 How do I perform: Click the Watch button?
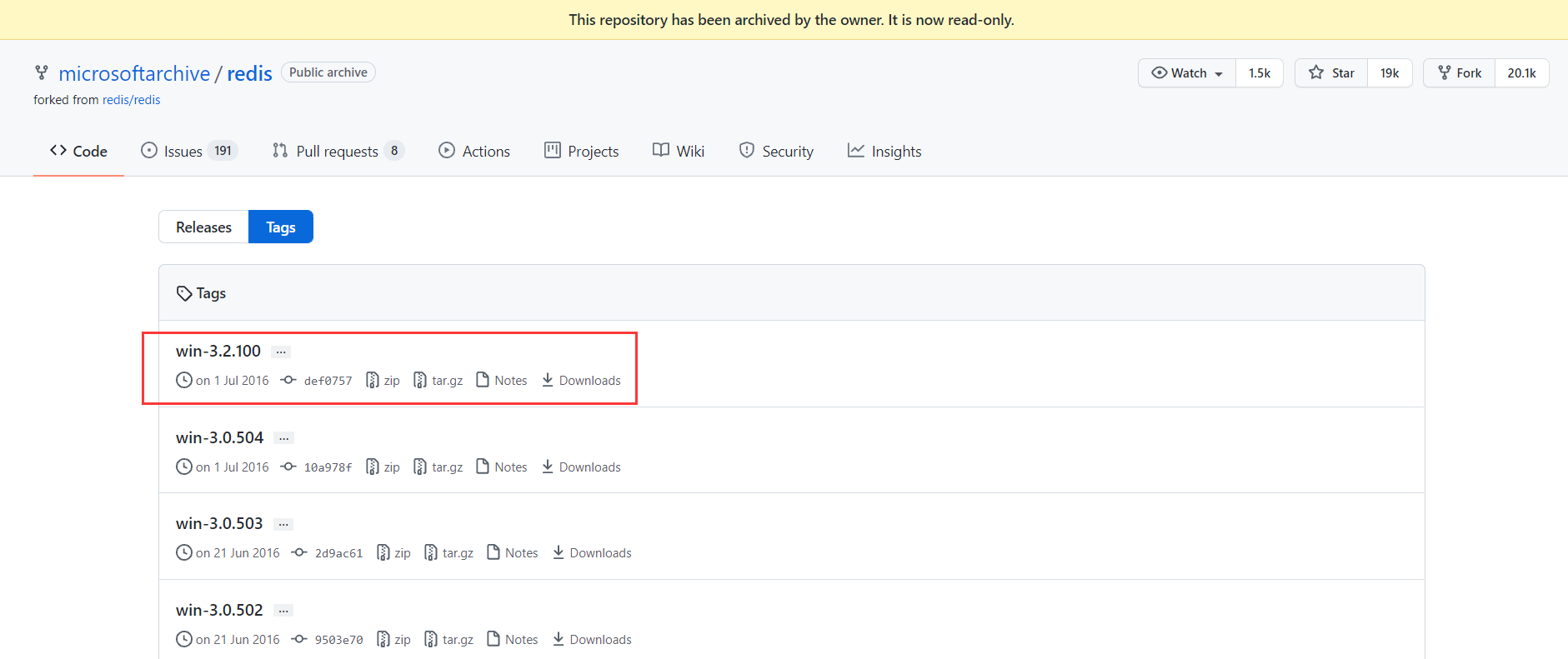click(x=1187, y=73)
